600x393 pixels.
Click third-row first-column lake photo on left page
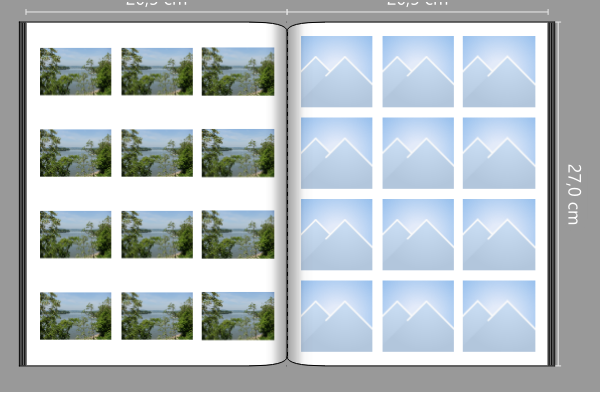pos(75,235)
